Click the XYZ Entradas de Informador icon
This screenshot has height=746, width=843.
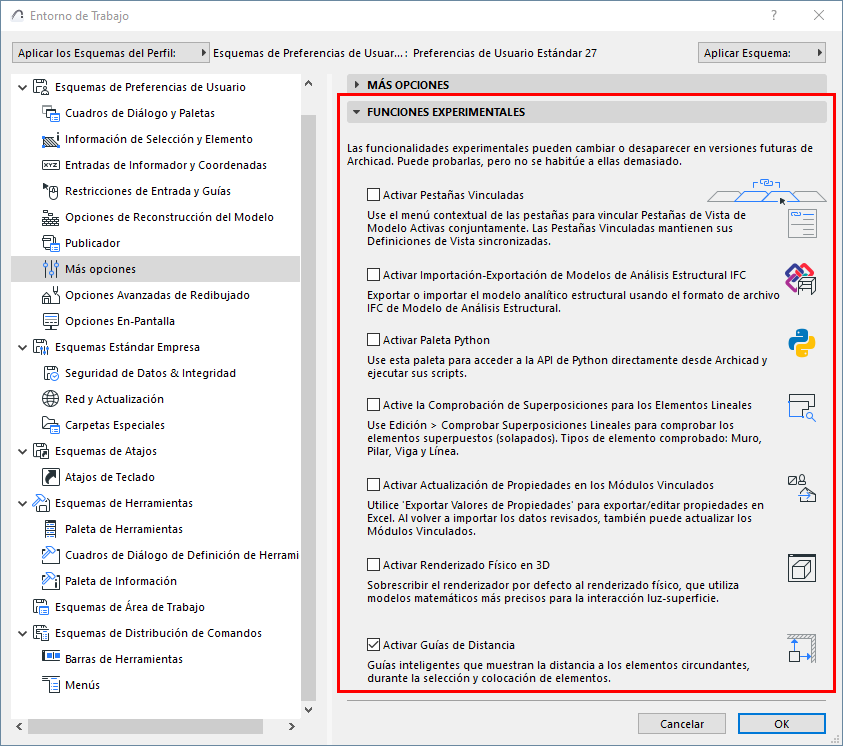[x=51, y=165]
